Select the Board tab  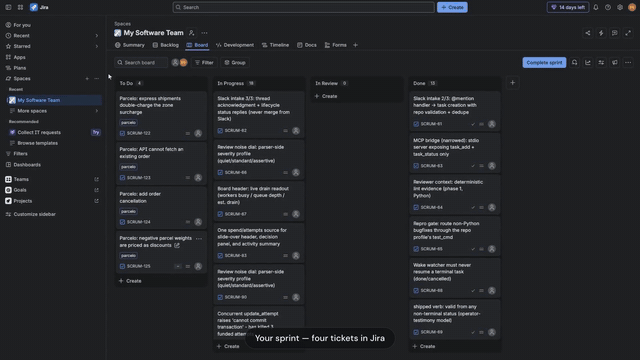(197, 45)
